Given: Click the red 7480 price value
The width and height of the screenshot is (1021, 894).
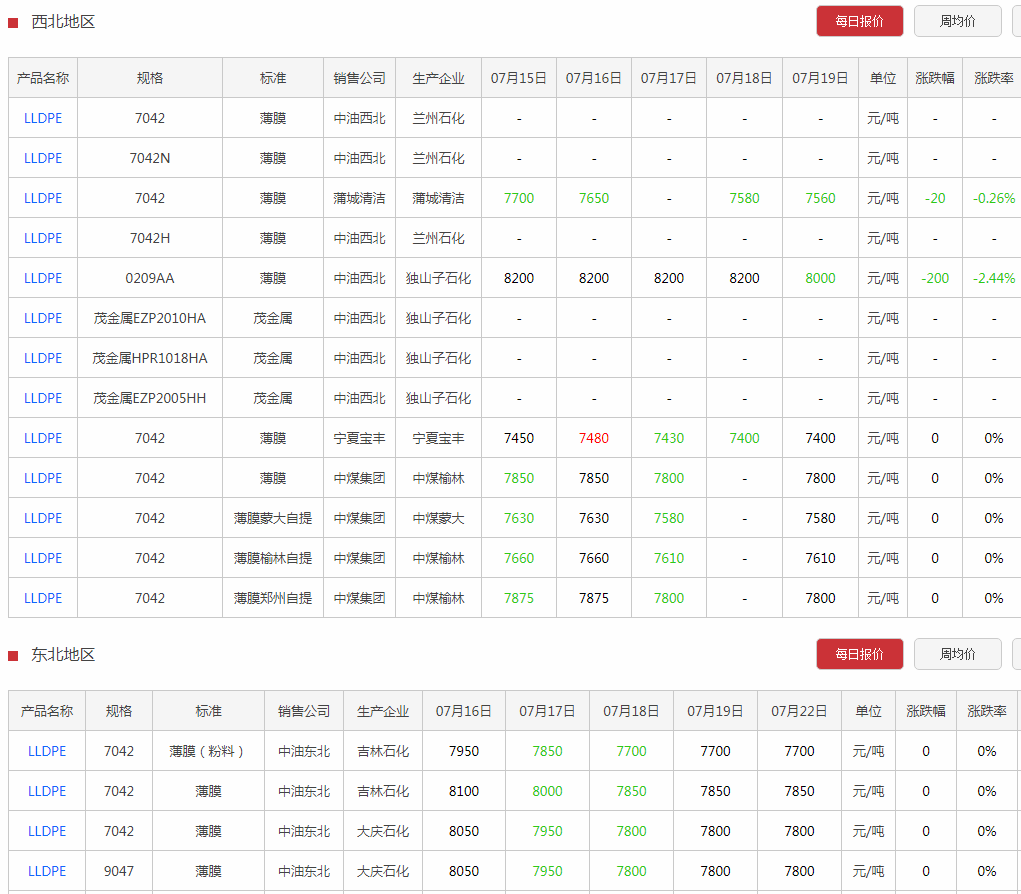Looking at the screenshot, I should (594, 438).
